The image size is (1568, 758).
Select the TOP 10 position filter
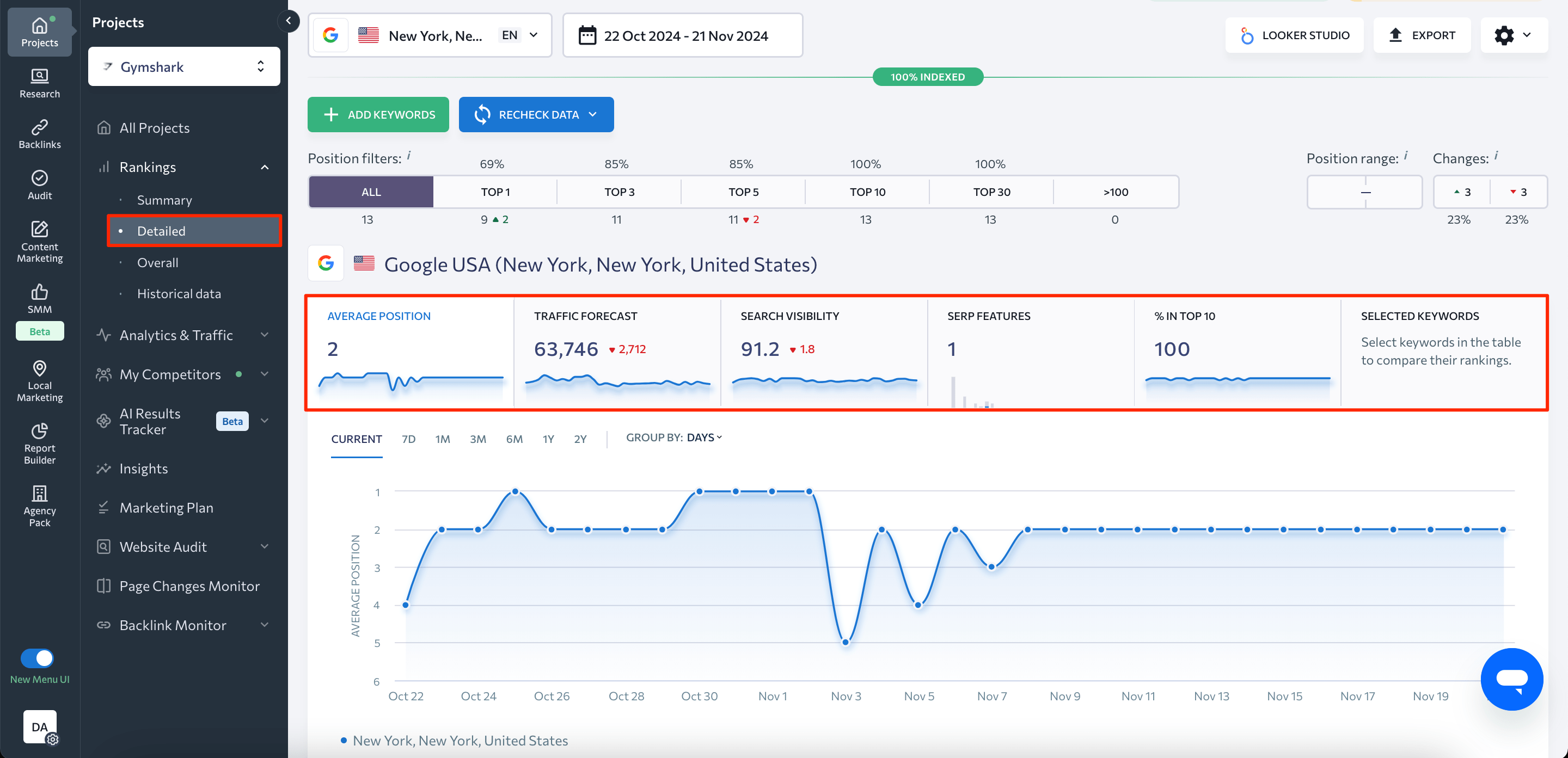click(867, 192)
